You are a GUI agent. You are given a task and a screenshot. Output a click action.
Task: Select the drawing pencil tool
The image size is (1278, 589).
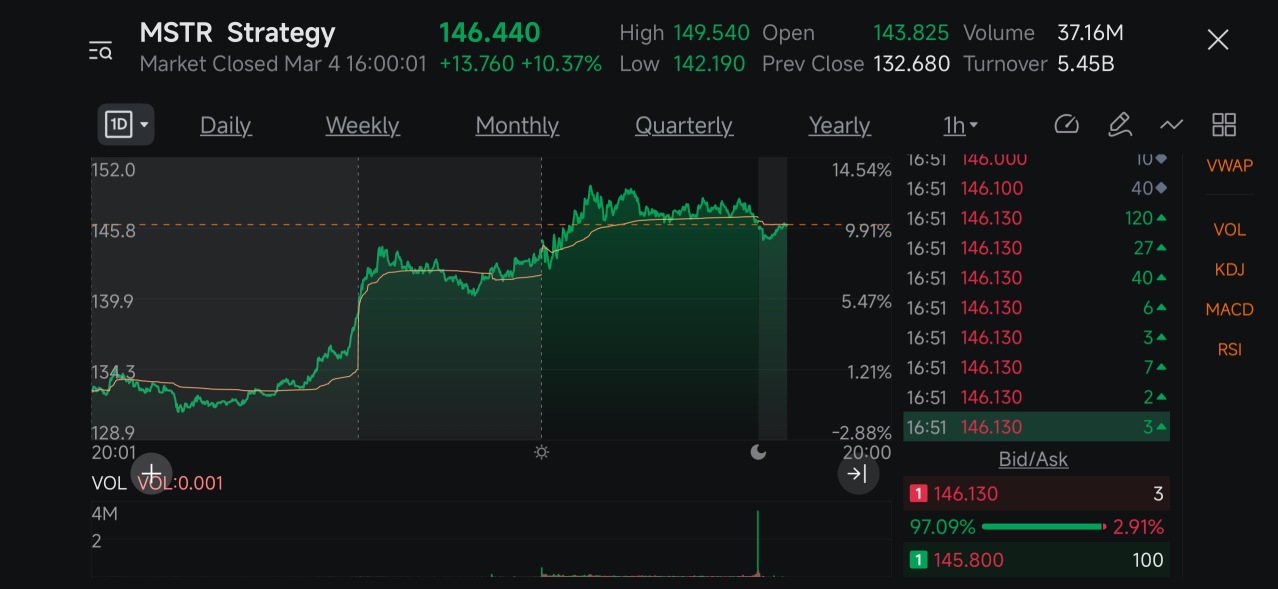pyautogui.click(x=1119, y=125)
